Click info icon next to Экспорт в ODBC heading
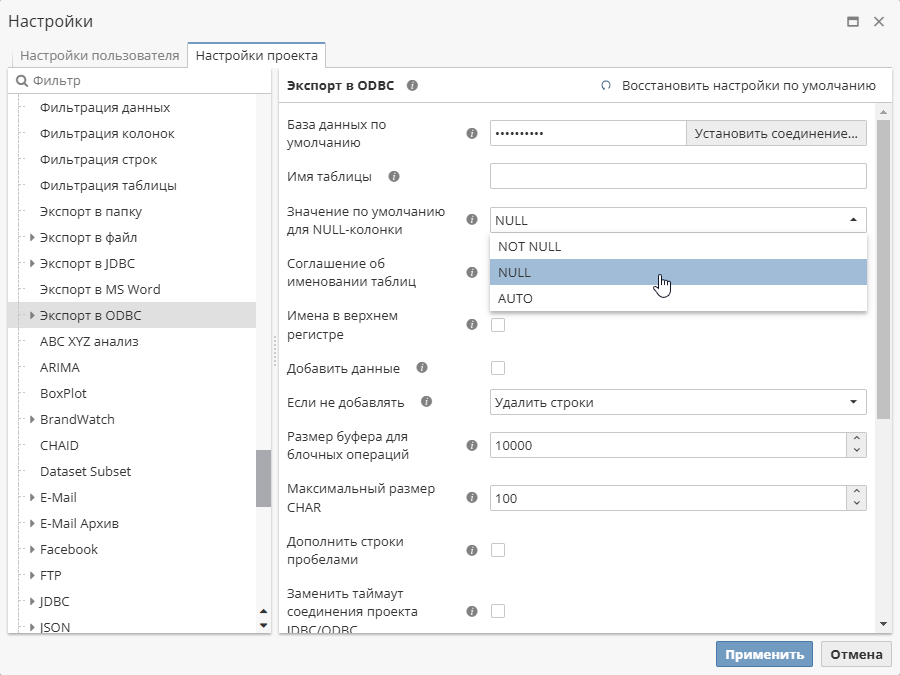The image size is (900, 675). [x=412, y=86]
